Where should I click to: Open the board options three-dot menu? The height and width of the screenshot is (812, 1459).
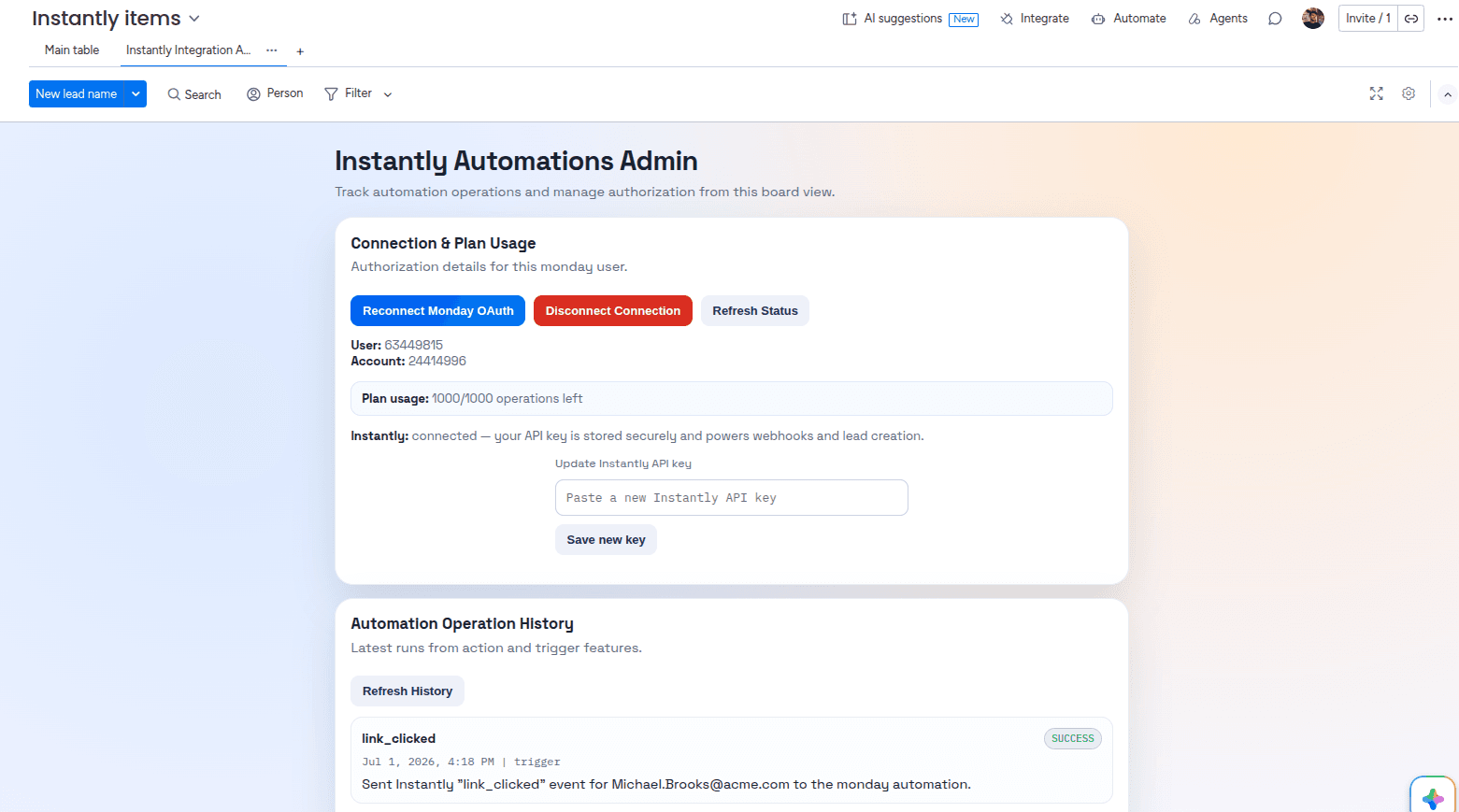coord(1445,19)
